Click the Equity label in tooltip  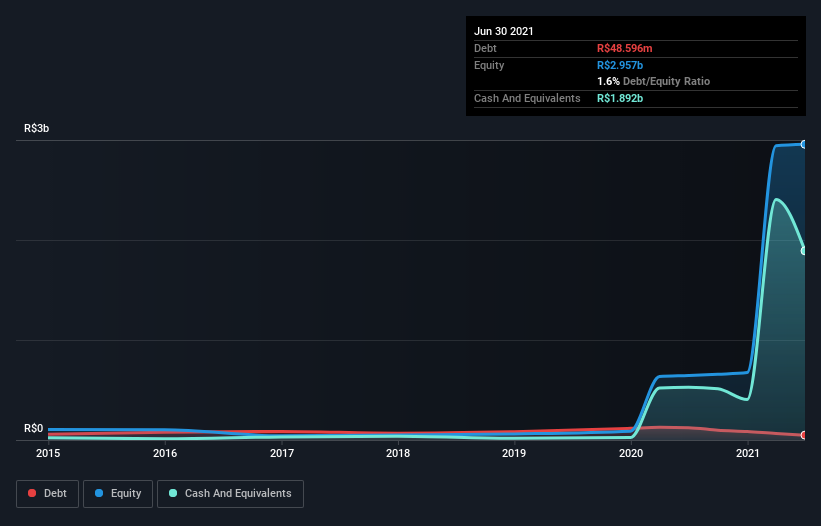pyautogui.click(x=489, y=65)
